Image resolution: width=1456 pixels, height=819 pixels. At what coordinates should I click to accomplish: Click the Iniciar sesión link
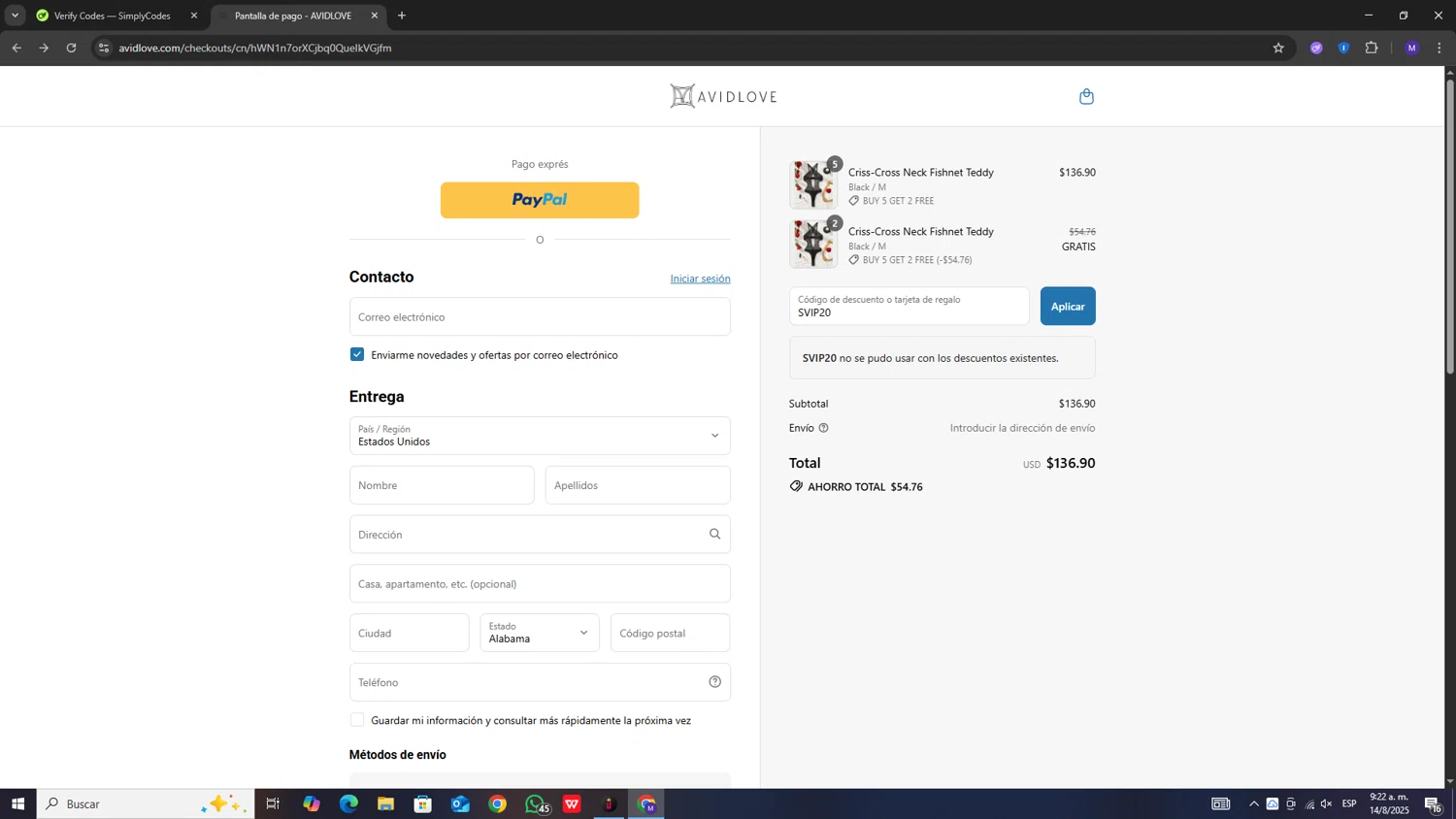tap(700, 278)
